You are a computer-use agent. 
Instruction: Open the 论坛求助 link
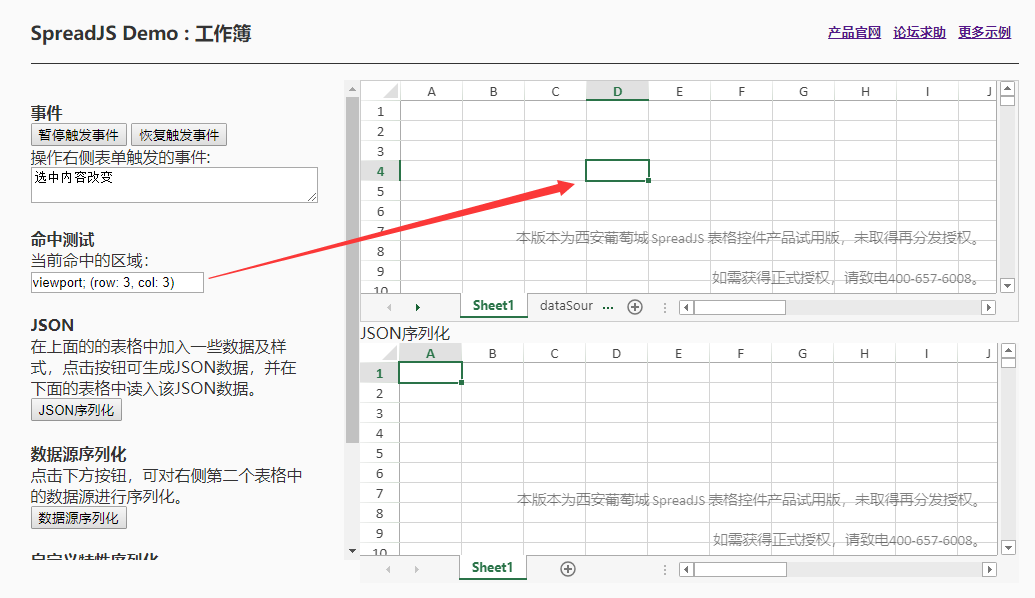click(x=919, y=32)
